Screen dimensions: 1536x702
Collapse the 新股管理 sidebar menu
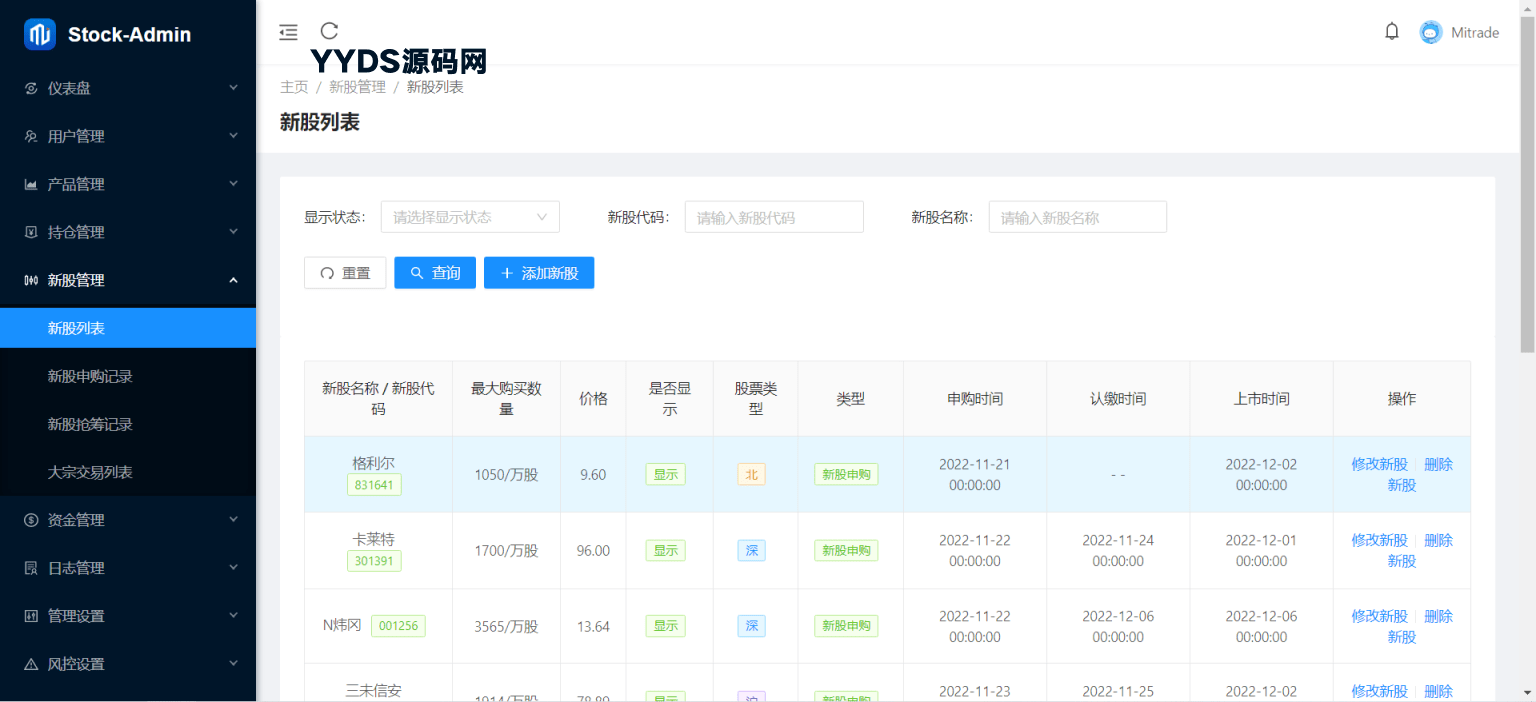tap(128, 280)
